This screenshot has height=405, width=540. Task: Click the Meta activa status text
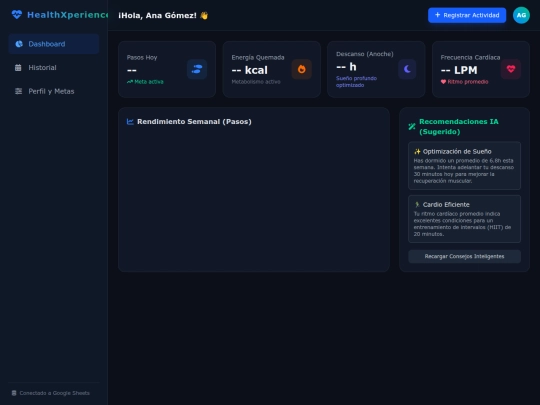[x=149, y=82]
